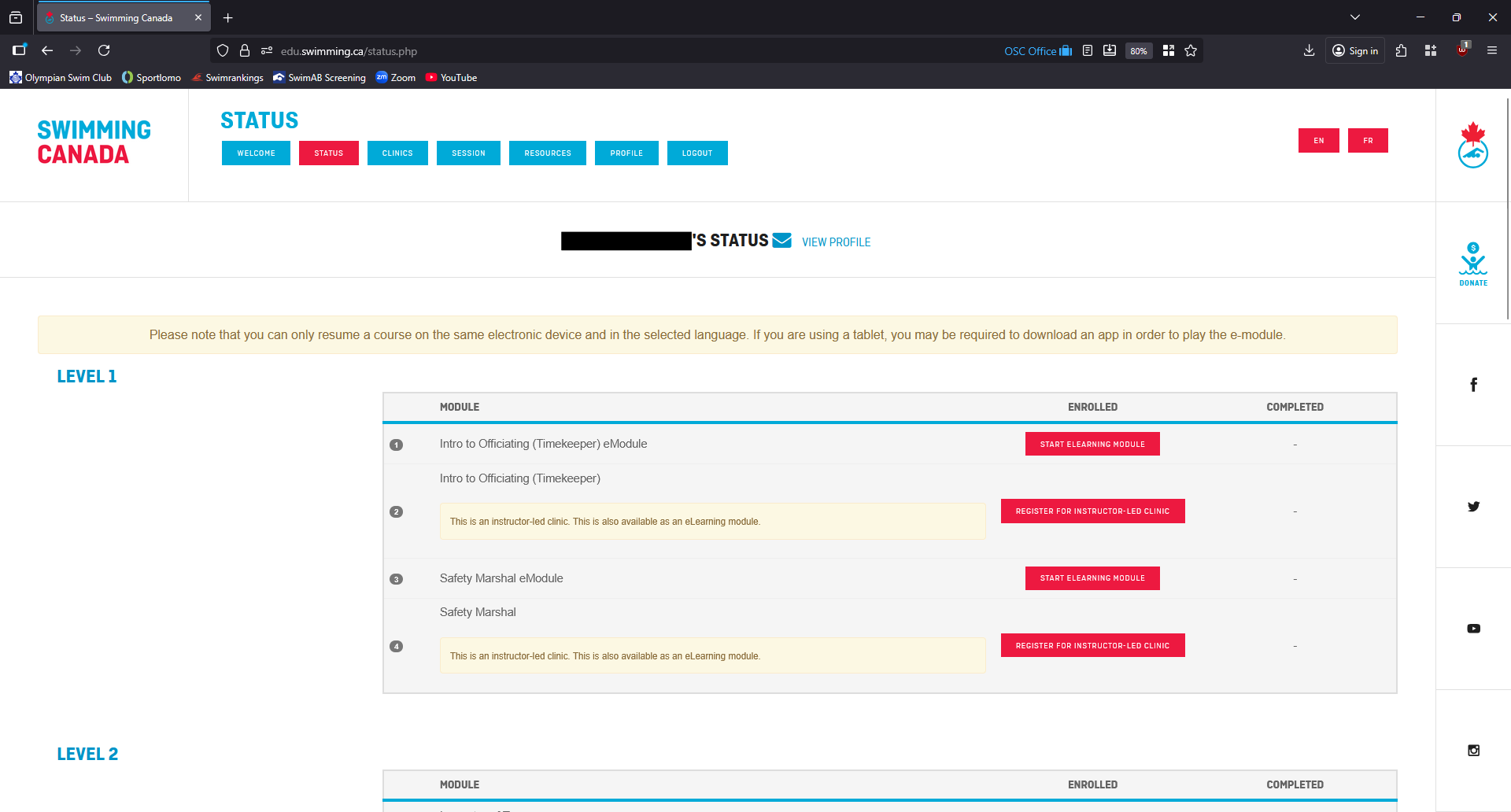Go to the Clinics navigation tab
The image size is (1511, 812).
(x=397, y=153)
